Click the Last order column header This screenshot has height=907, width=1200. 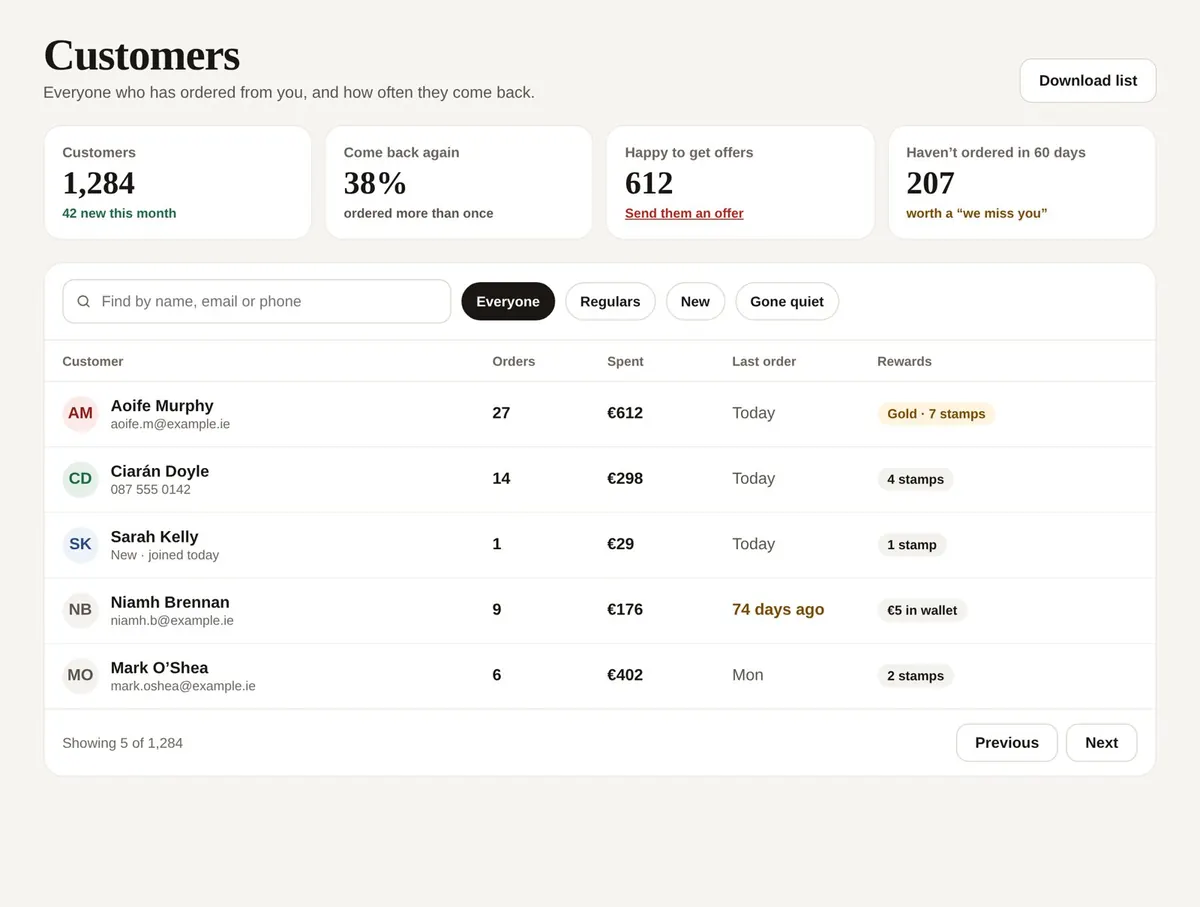(764, 361)
